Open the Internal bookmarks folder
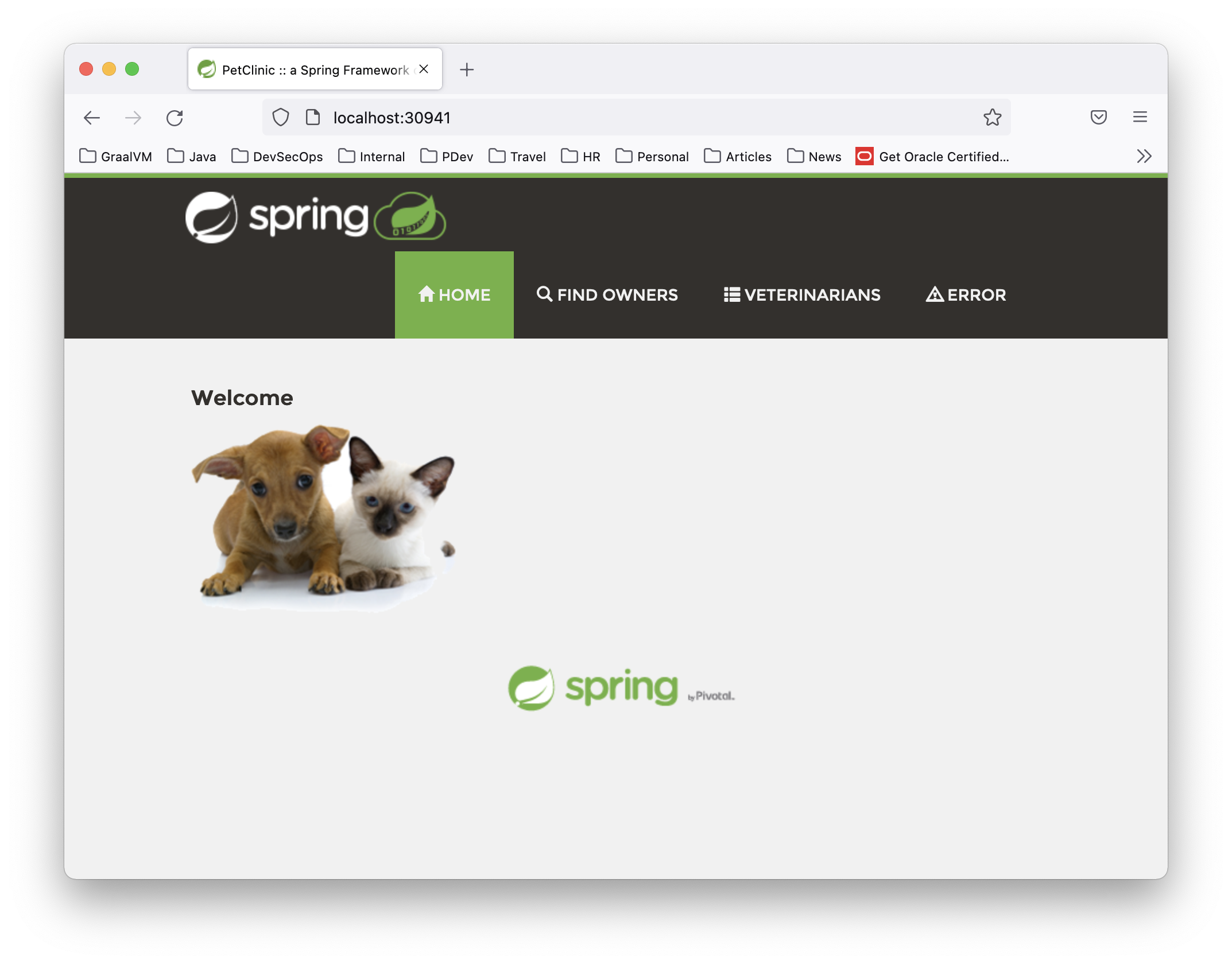Image resolution: width=1232 pixels, height=964 pixels. [371, 156]
